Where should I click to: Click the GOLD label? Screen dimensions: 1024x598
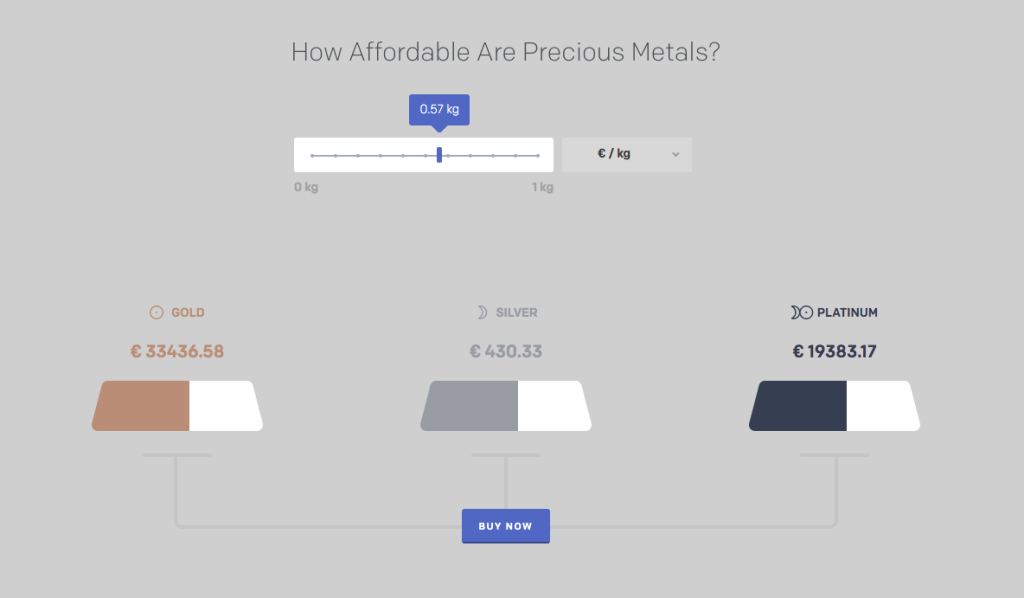(188, 313)
